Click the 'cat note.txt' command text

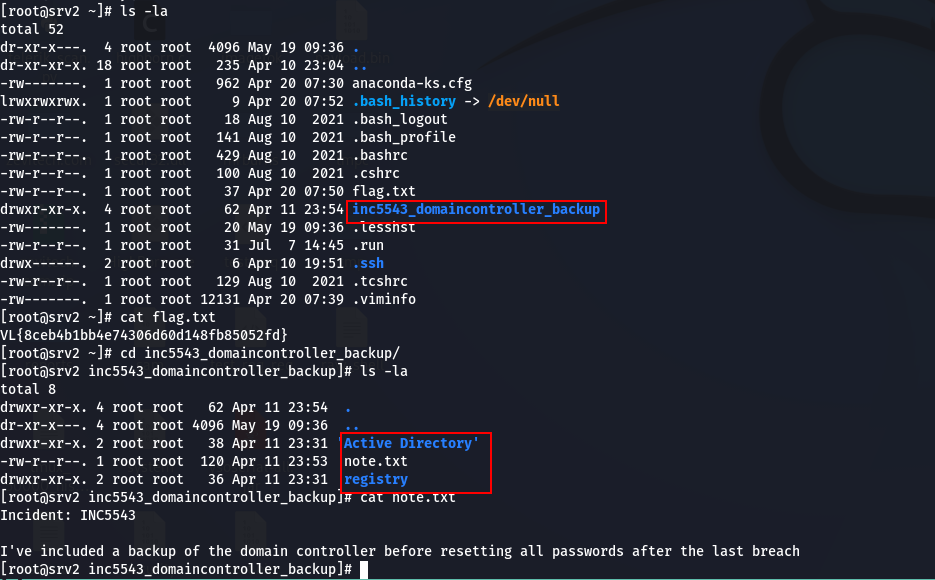(407, 497)
